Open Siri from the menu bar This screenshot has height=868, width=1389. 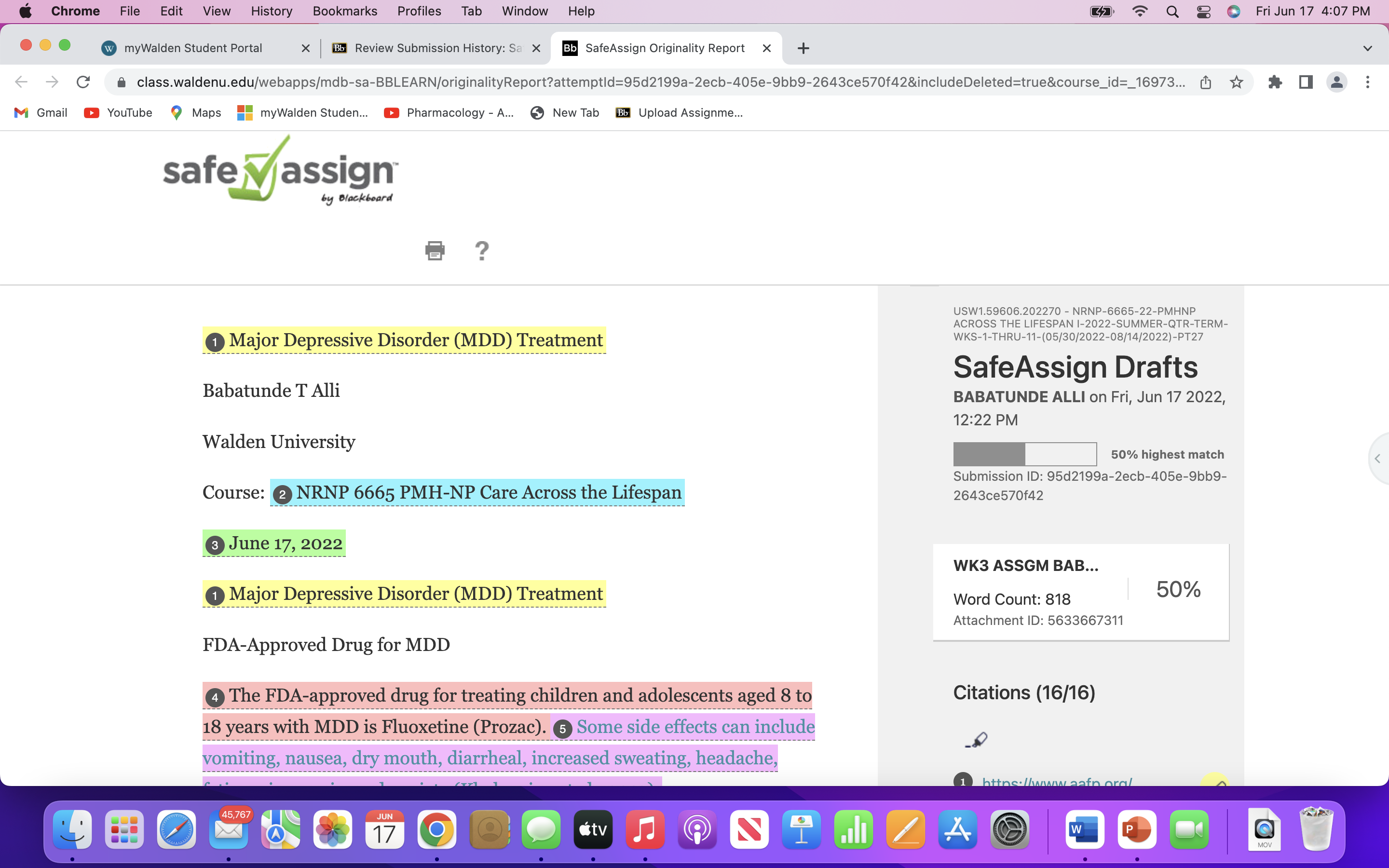tap(1234, 12)
